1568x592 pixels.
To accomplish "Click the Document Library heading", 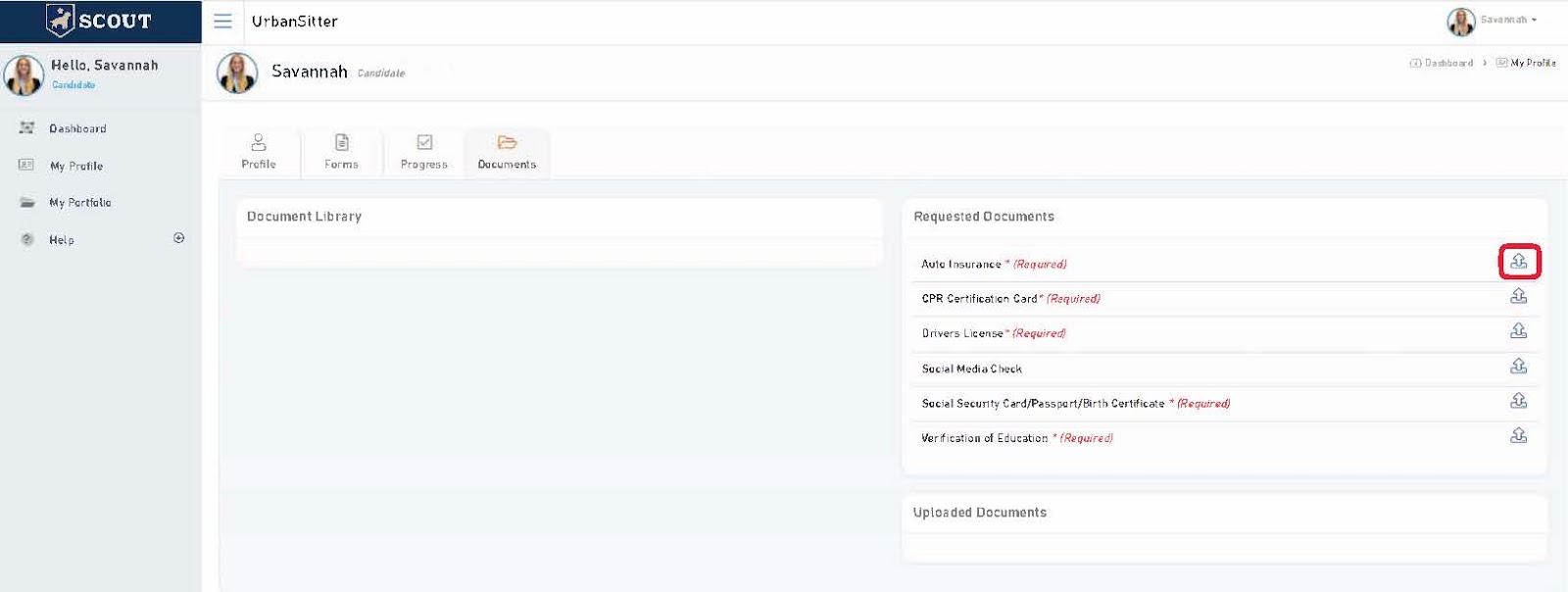I will coord(304,217).
